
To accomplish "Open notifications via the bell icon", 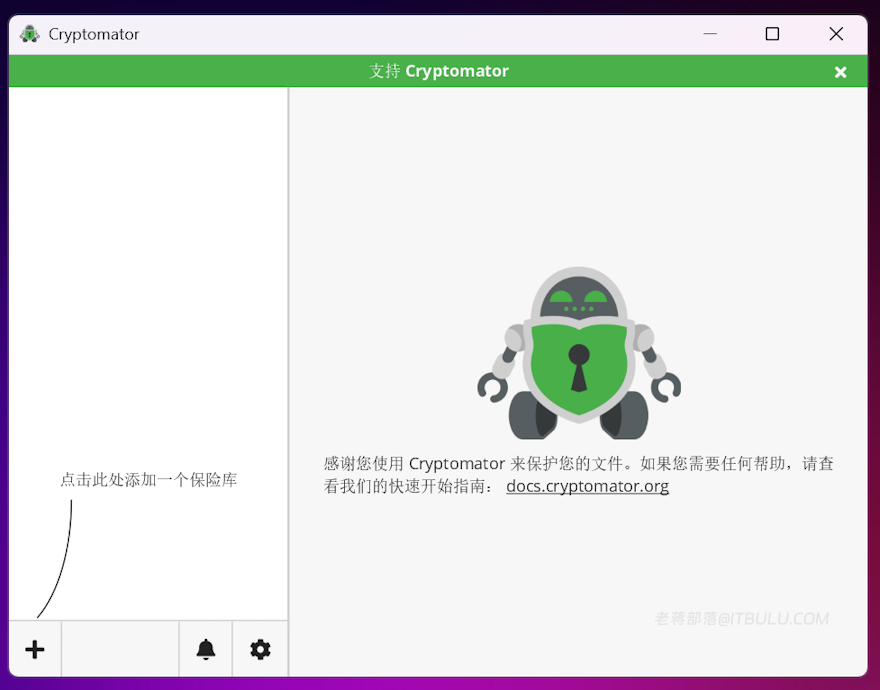I will [205, 650].
